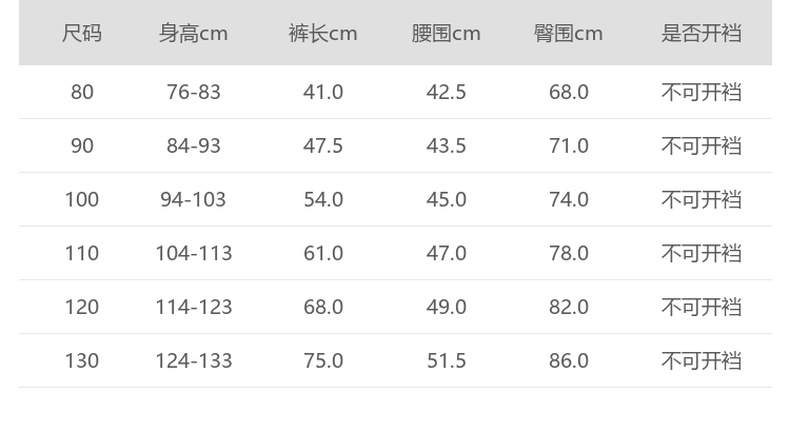Click the 尺码 column header

coord(82,33)
